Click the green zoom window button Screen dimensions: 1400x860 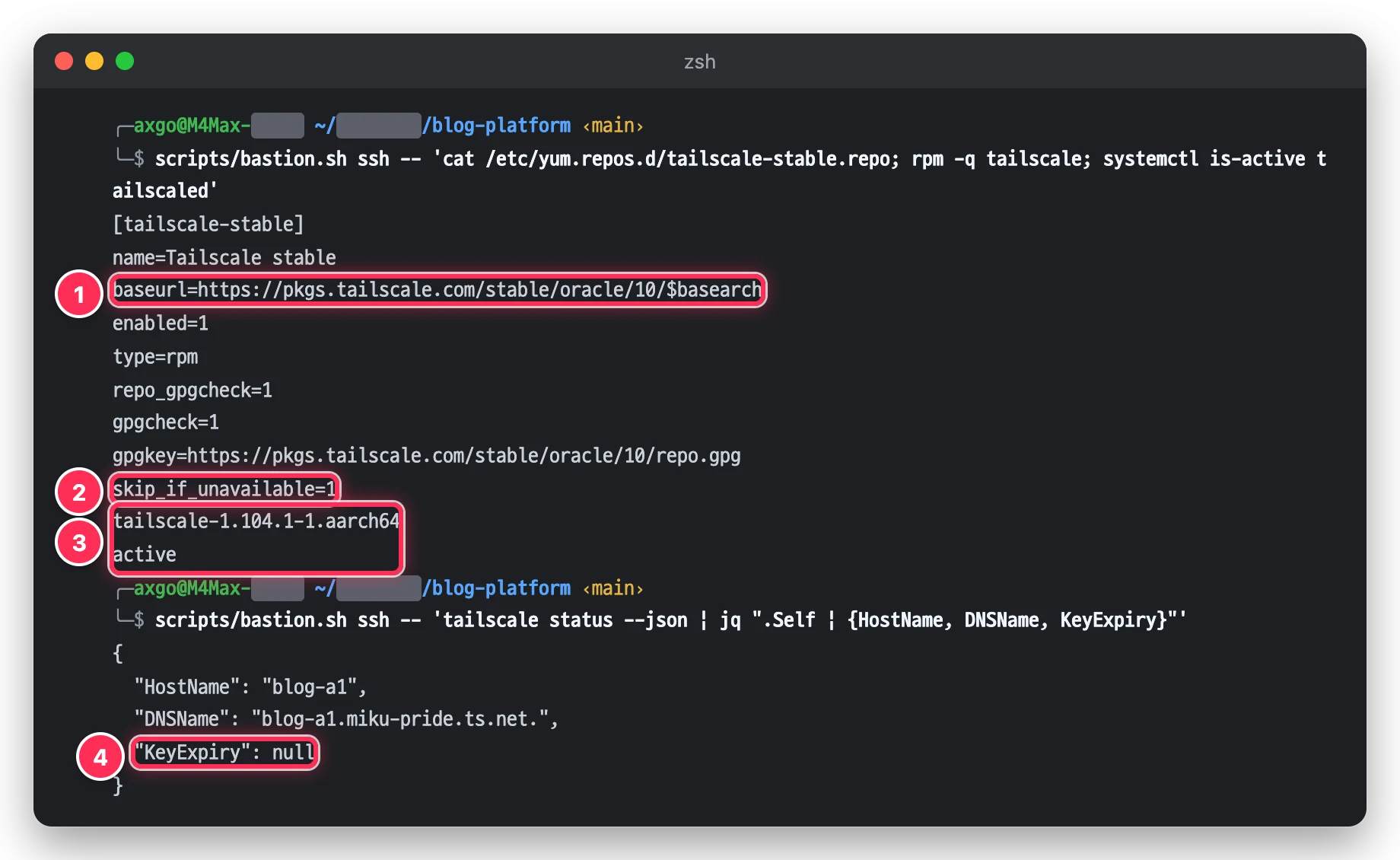pyautogui.click(x=125, y=61)
